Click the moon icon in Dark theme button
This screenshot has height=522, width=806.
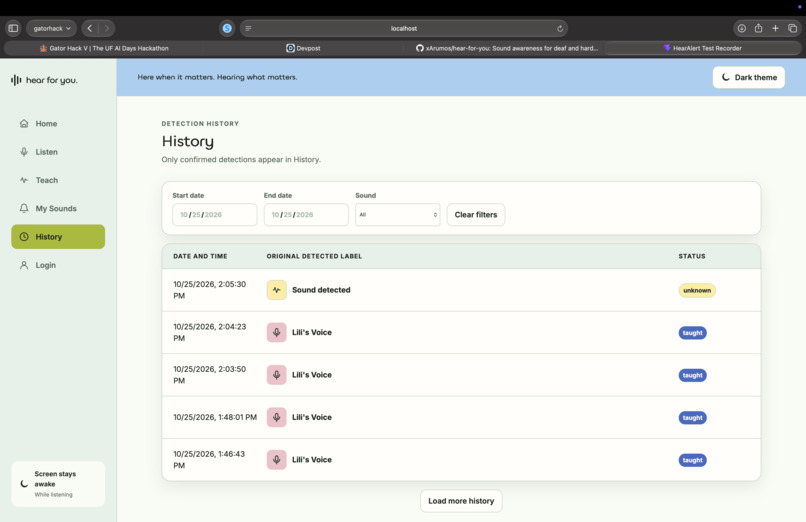coord(726,77)
